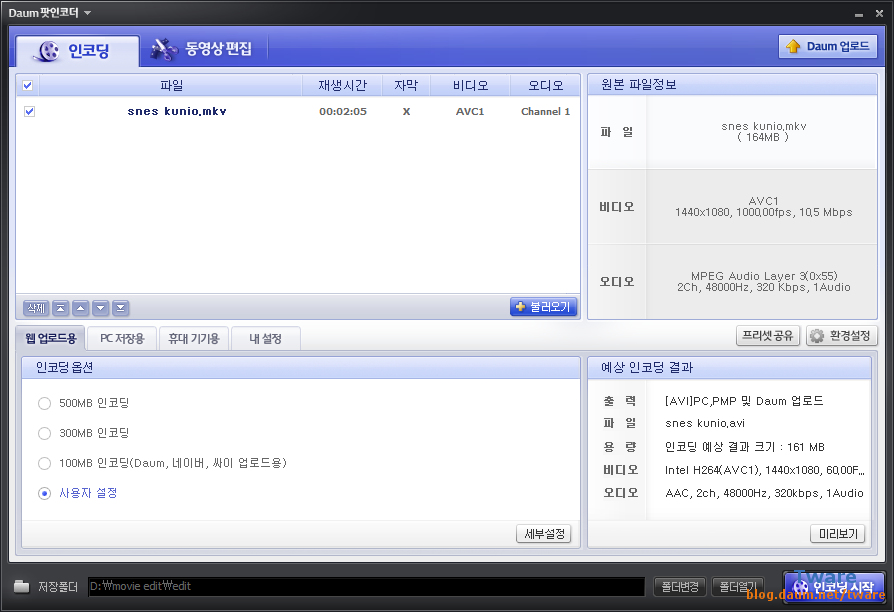
Task: Choose the 500MB 인코딩 radio option
Action: pyautogui.click(x=44, y=403)
